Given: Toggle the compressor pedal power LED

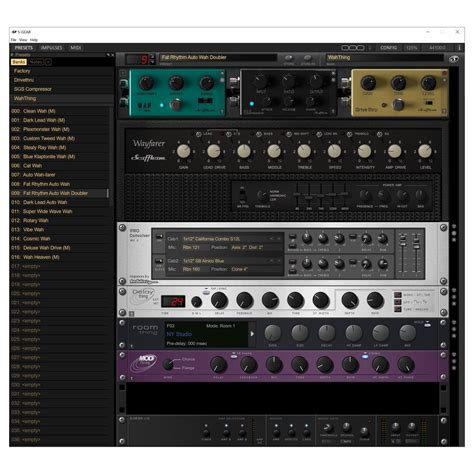Looking at the screenshot, I should point(252,104).
